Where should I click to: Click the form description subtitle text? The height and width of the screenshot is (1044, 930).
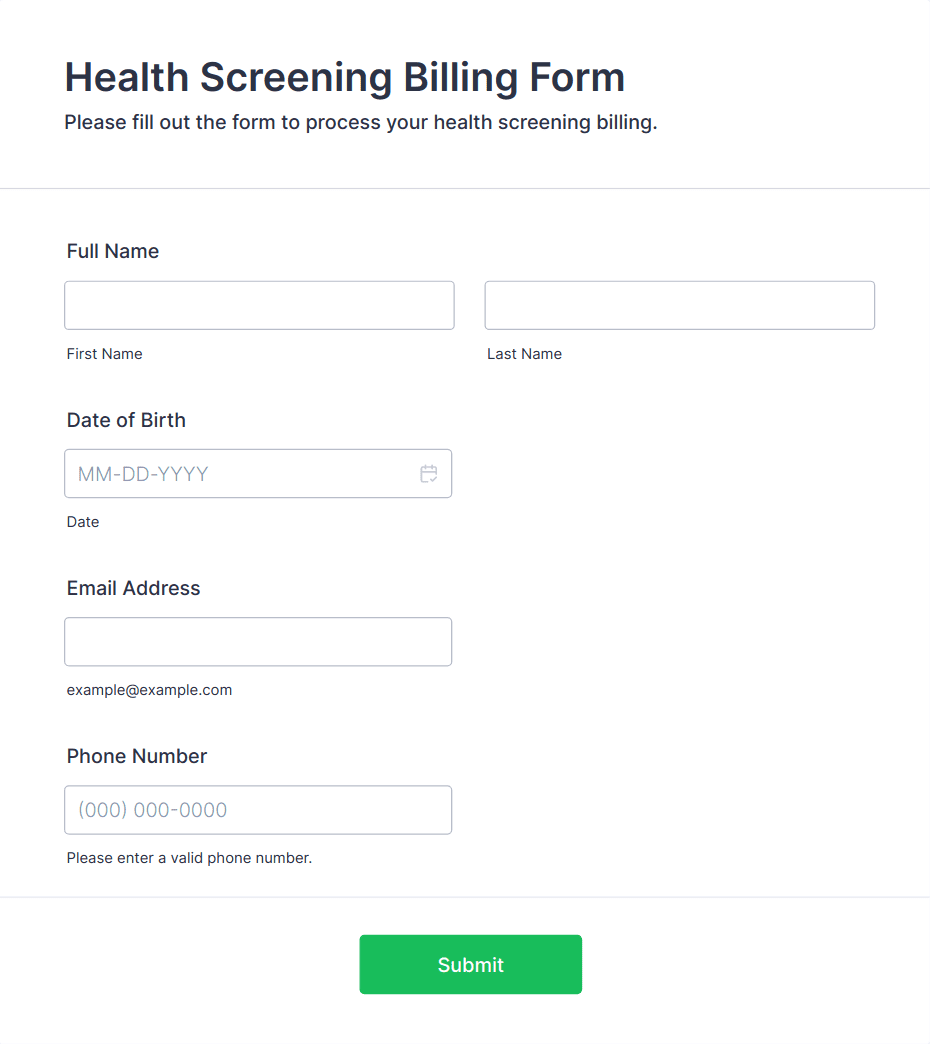point(360,123)
